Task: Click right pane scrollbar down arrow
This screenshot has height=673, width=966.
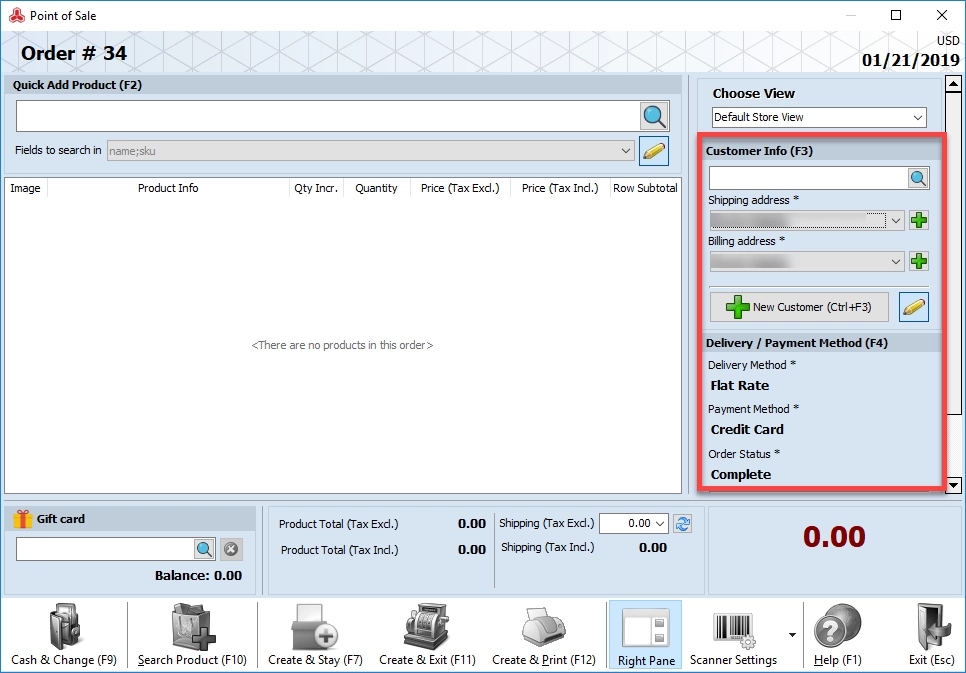Action: point(953,485)
